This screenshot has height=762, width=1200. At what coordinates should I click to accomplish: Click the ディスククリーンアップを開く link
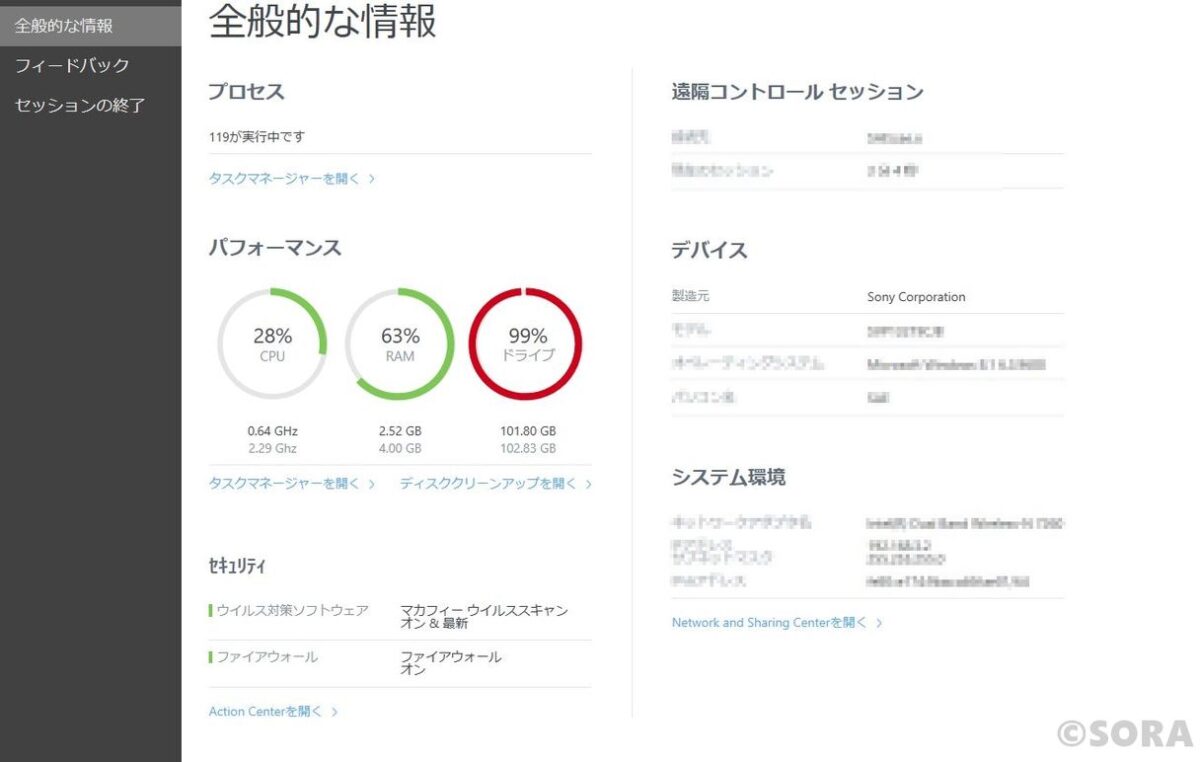(x=488, y=483)
